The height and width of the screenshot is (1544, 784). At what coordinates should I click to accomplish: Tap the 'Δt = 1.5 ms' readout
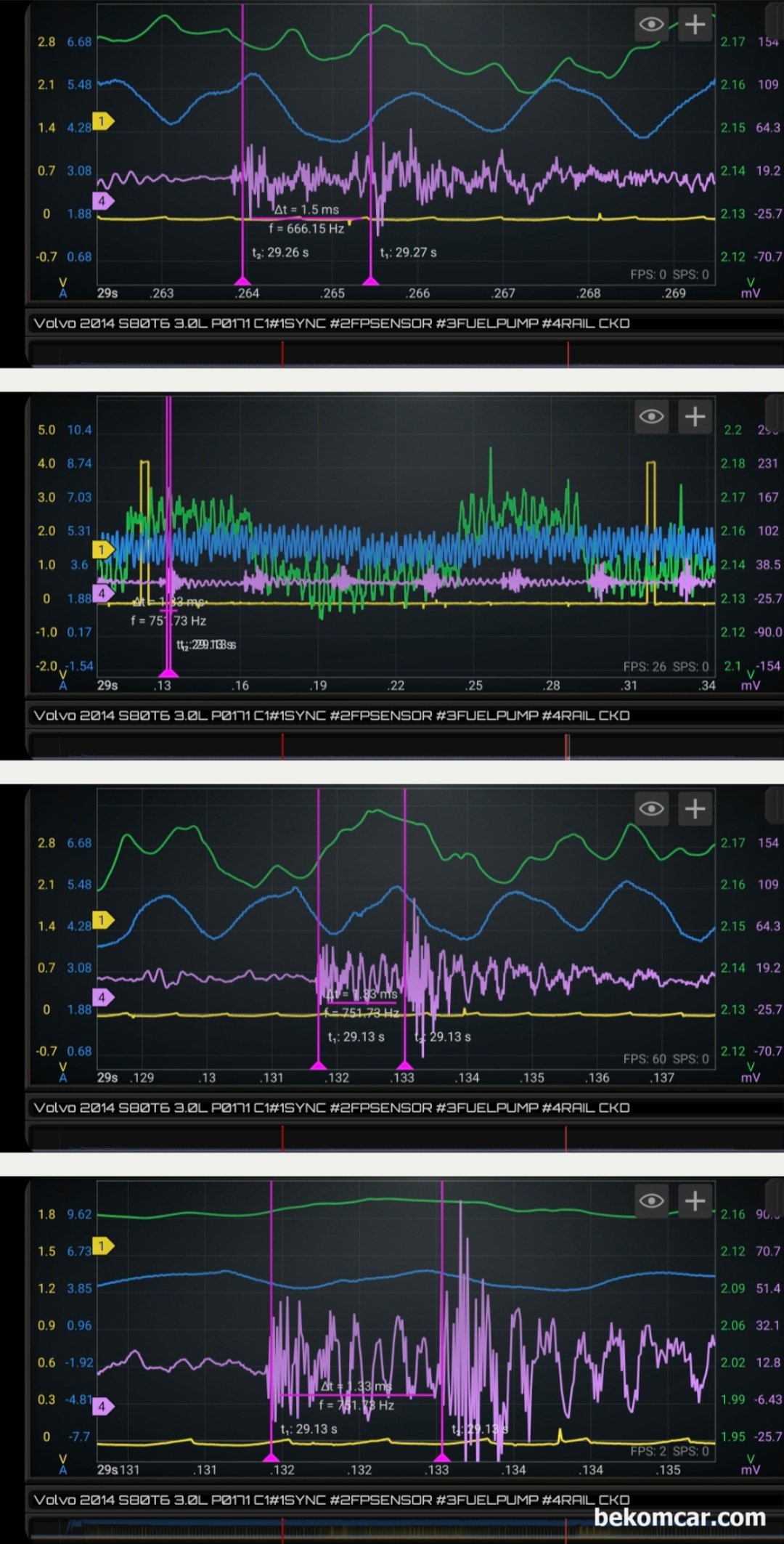(306, 209)
